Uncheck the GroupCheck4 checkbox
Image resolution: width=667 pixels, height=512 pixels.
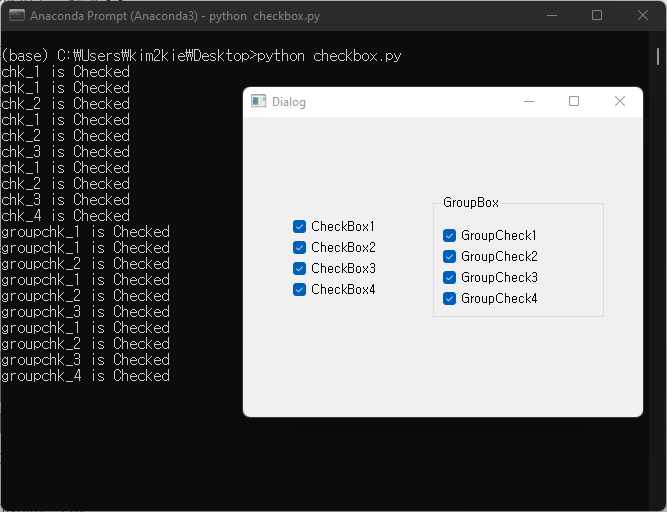point(449,299)
